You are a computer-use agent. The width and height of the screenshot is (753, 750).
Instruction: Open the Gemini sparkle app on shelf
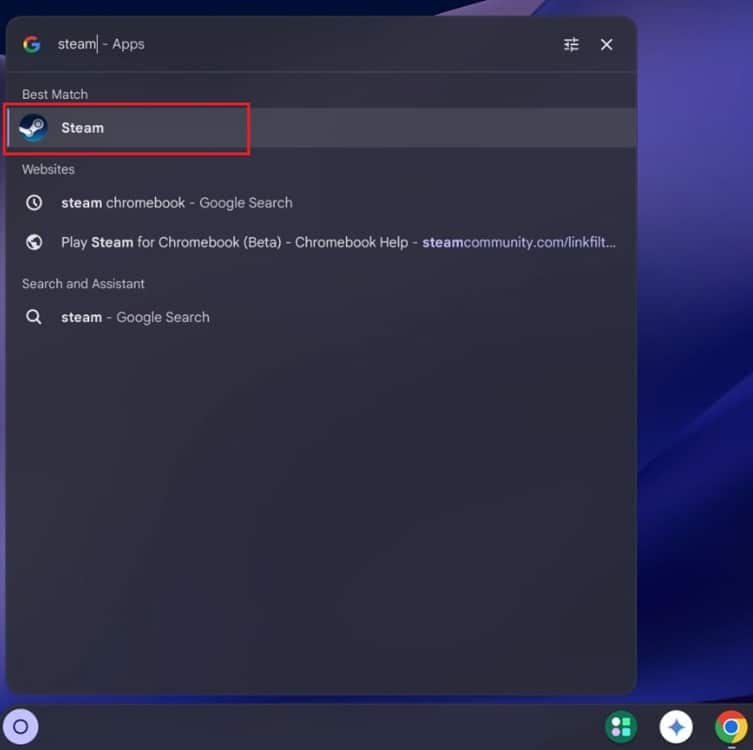click(x=676, y=726)
